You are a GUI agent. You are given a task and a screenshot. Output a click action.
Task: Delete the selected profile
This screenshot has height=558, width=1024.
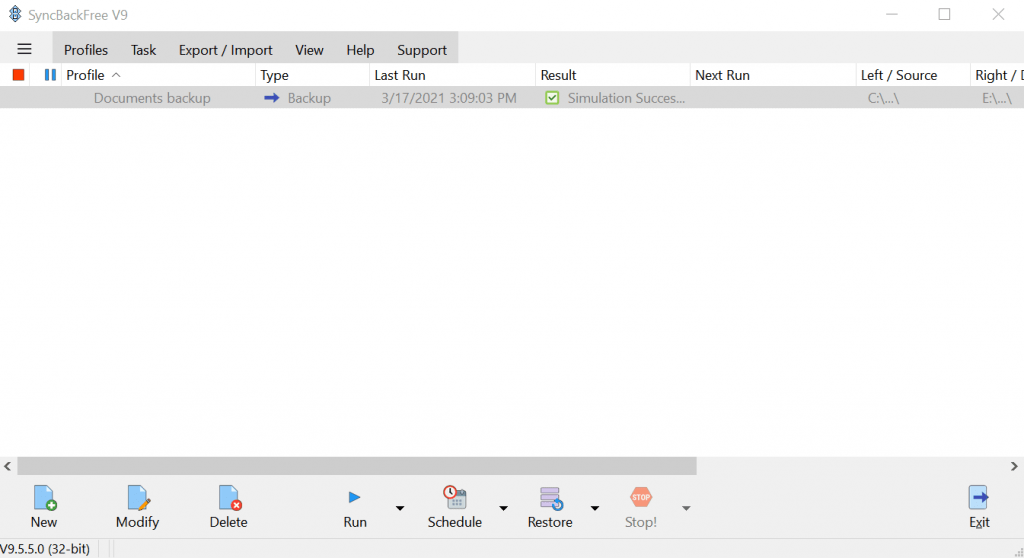pyautogui.click(x=229, y=506)
